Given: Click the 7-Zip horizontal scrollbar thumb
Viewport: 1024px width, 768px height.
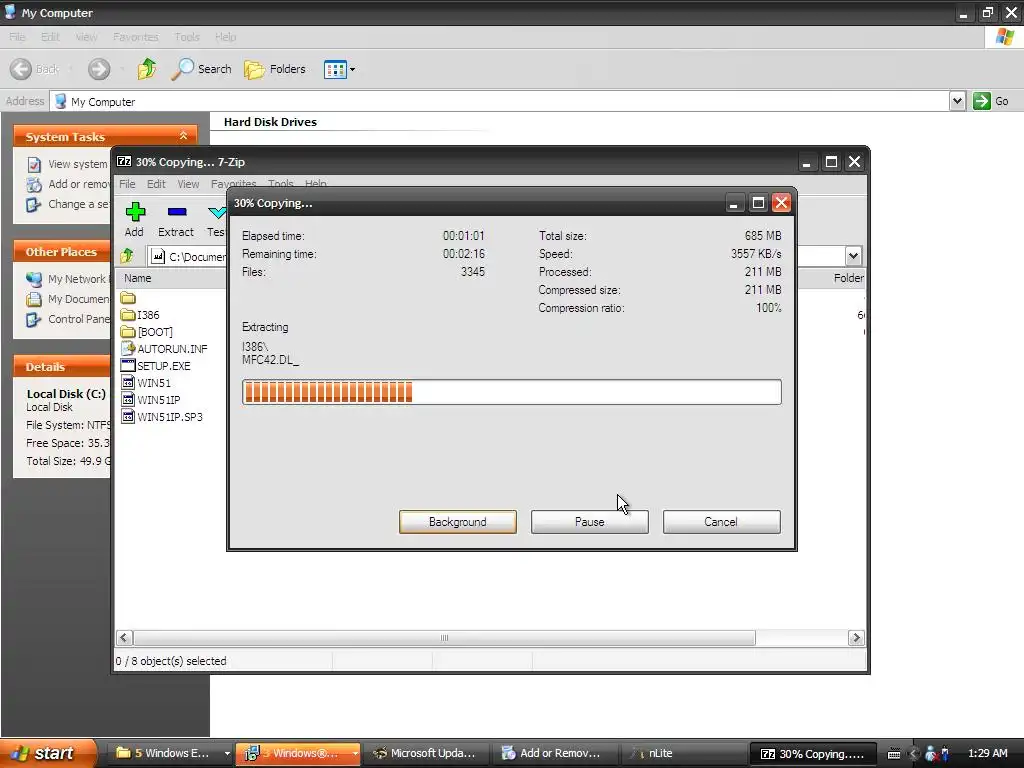Looking at the screenshot, I should tap(444, 638).
